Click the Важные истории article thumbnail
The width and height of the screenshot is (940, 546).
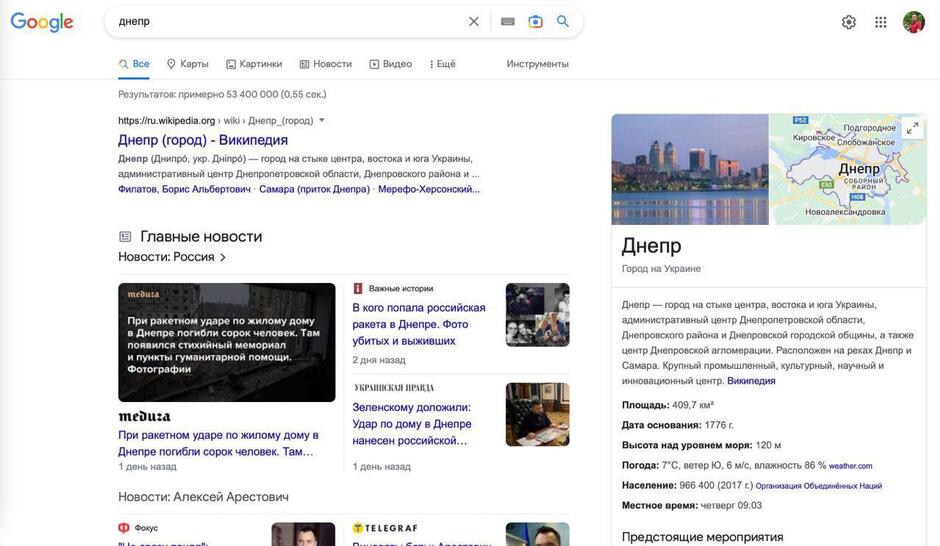[x=537, y=315]
